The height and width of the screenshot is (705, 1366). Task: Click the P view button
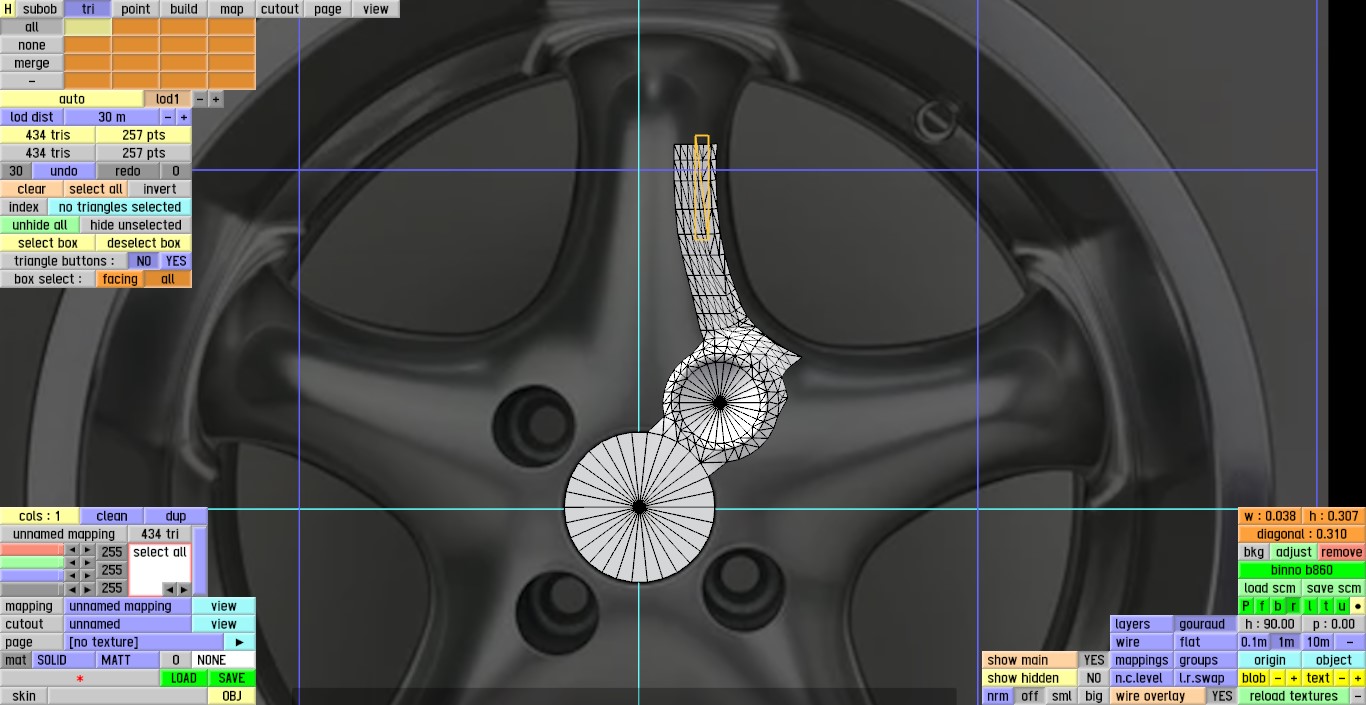point(1246,606)
